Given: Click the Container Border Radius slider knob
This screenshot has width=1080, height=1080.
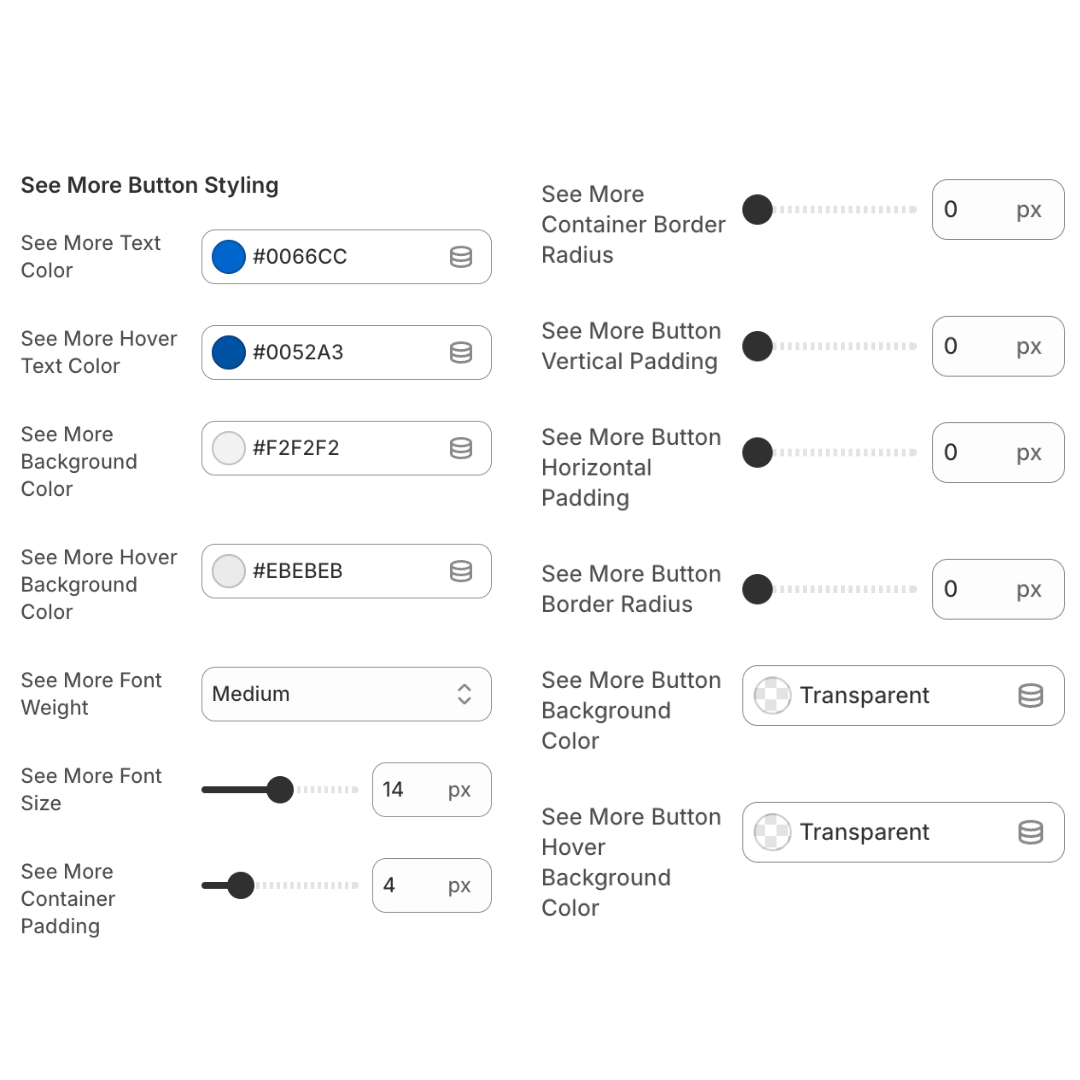Looking at the screenshot, I should (x=758, y=209).
